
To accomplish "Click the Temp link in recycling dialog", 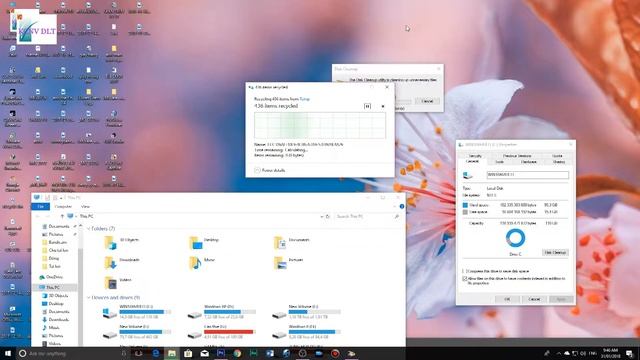I will (304, 99).
